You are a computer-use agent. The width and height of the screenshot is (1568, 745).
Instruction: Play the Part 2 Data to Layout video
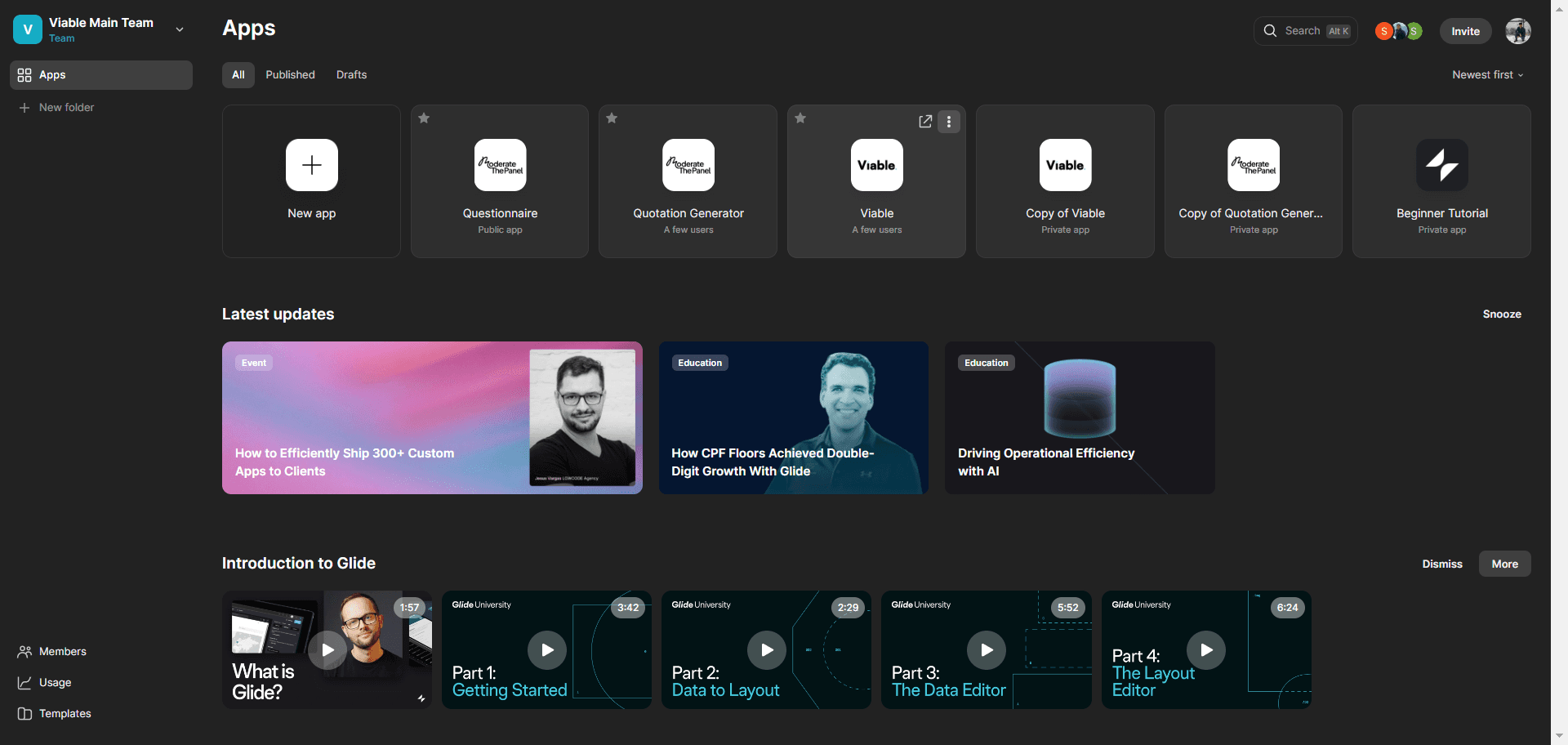767,650
